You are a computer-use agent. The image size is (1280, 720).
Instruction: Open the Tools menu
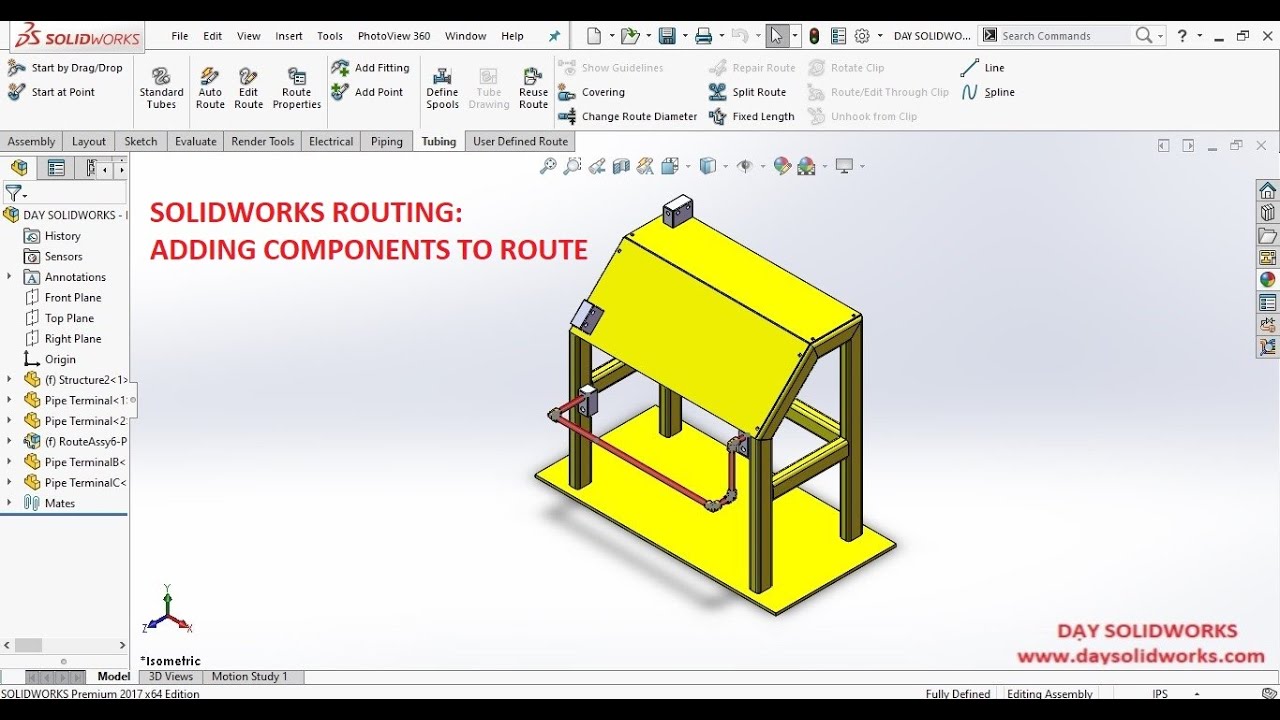(330, 36)
